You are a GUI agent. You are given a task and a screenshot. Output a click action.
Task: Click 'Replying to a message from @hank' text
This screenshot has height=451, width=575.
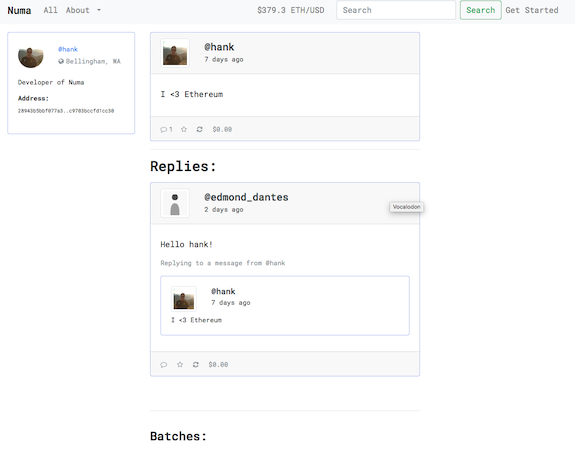(x=223, y=263)
